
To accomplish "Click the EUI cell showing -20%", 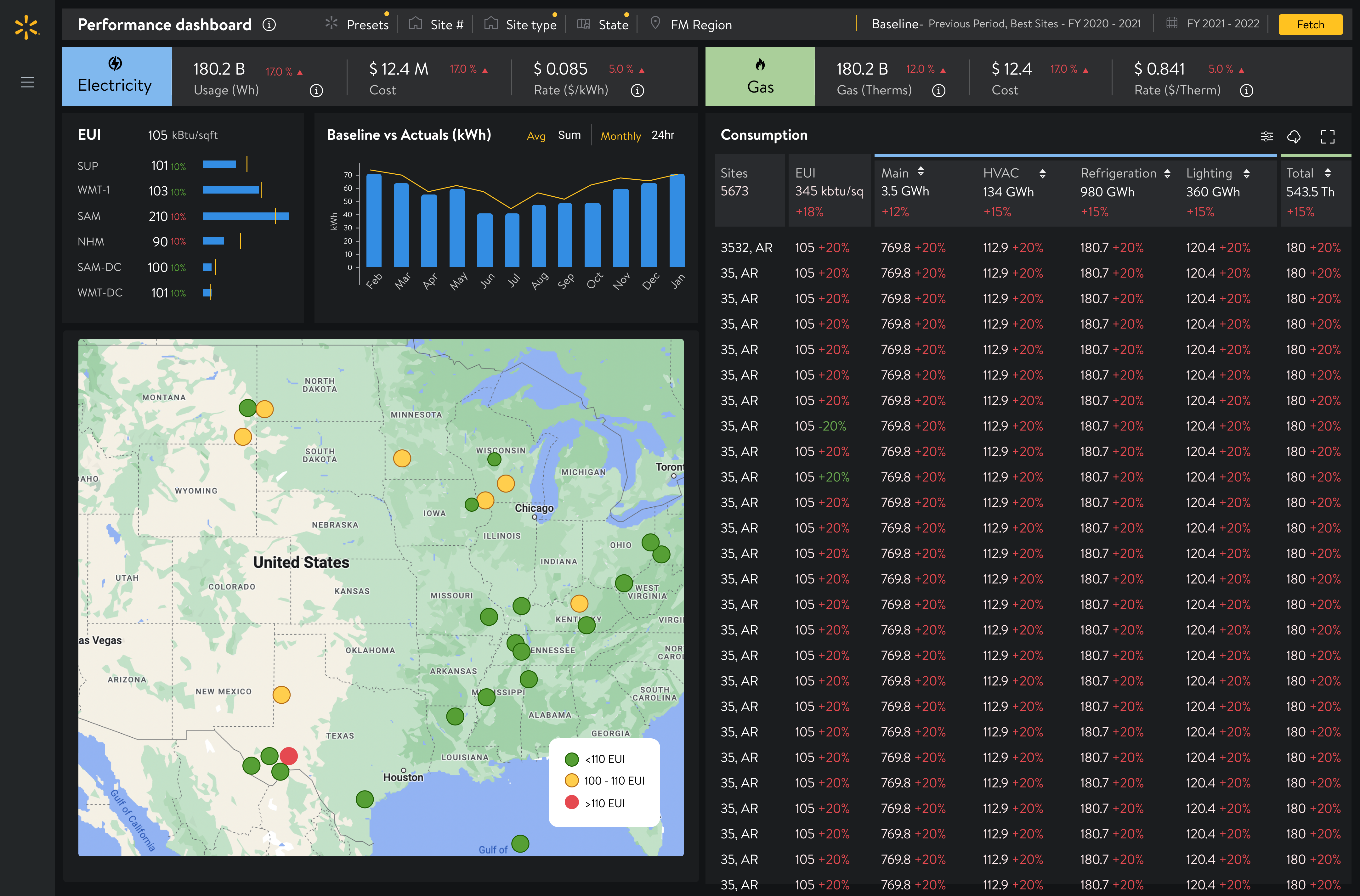I will pos(821,426).
